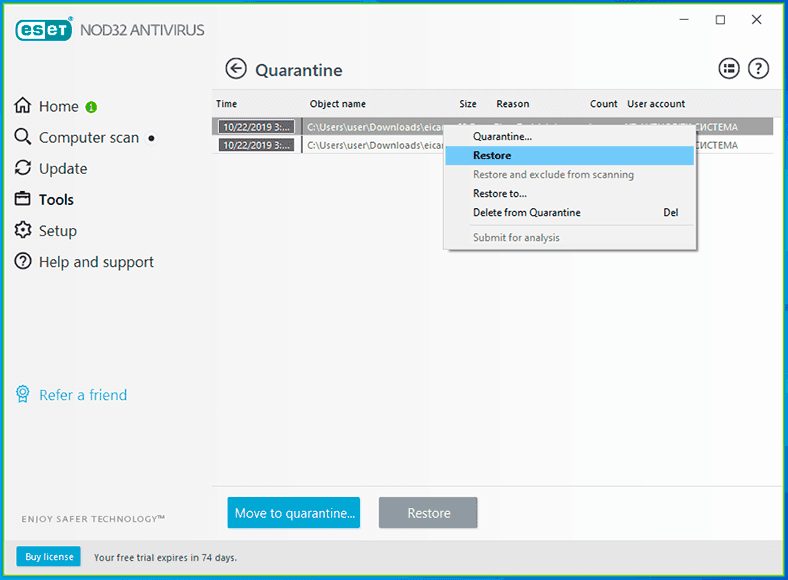Sort by the Count column header

(x=604, y=104)
